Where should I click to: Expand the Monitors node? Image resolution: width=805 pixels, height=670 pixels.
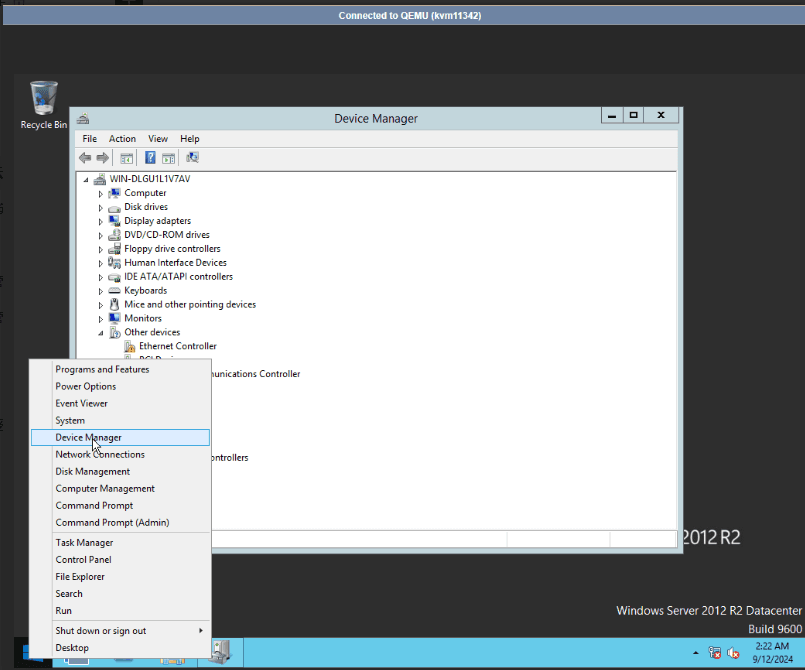pos(101,319)
